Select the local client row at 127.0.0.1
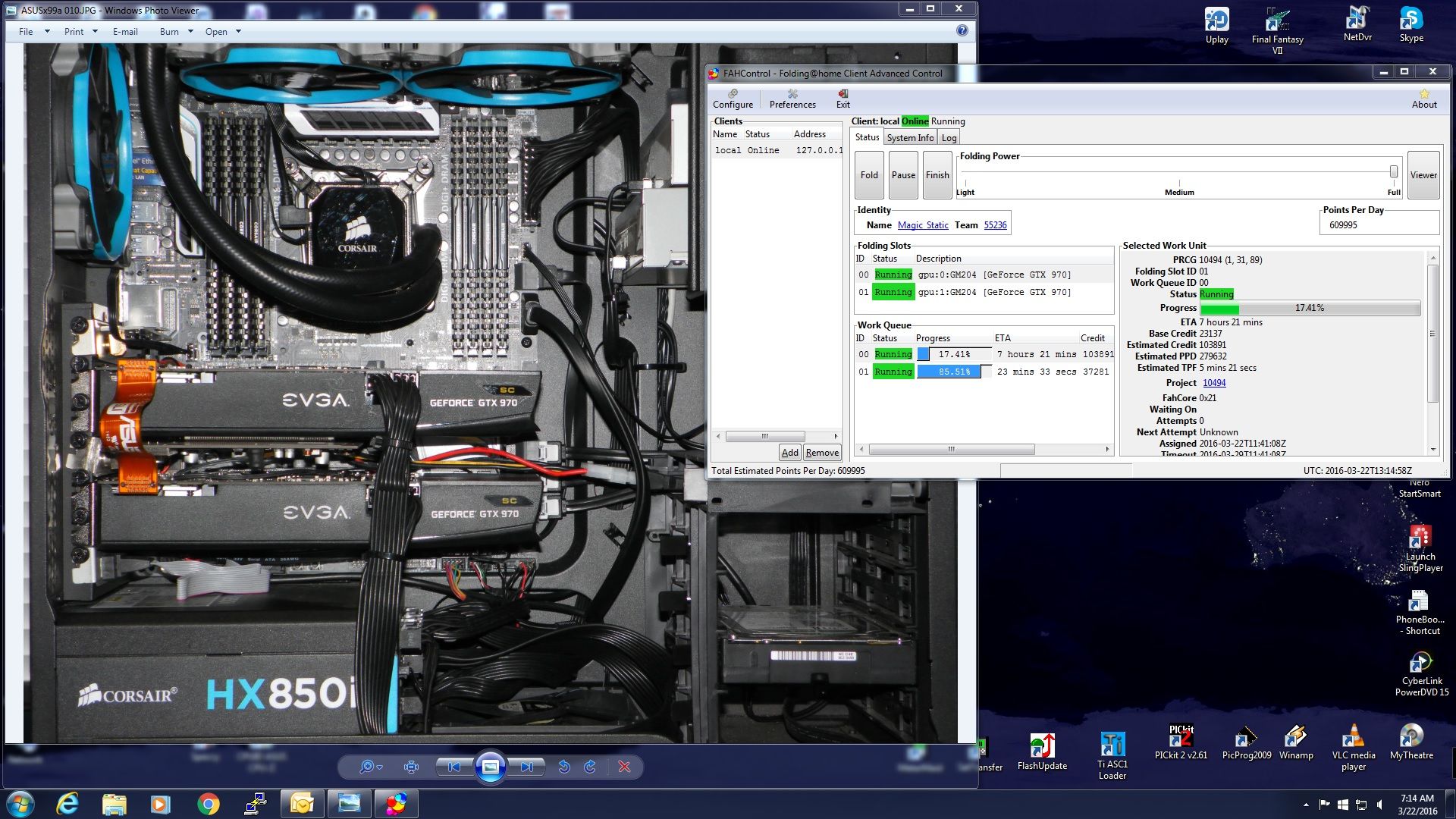Screen dimensions: 1456x819 [777, 150]
